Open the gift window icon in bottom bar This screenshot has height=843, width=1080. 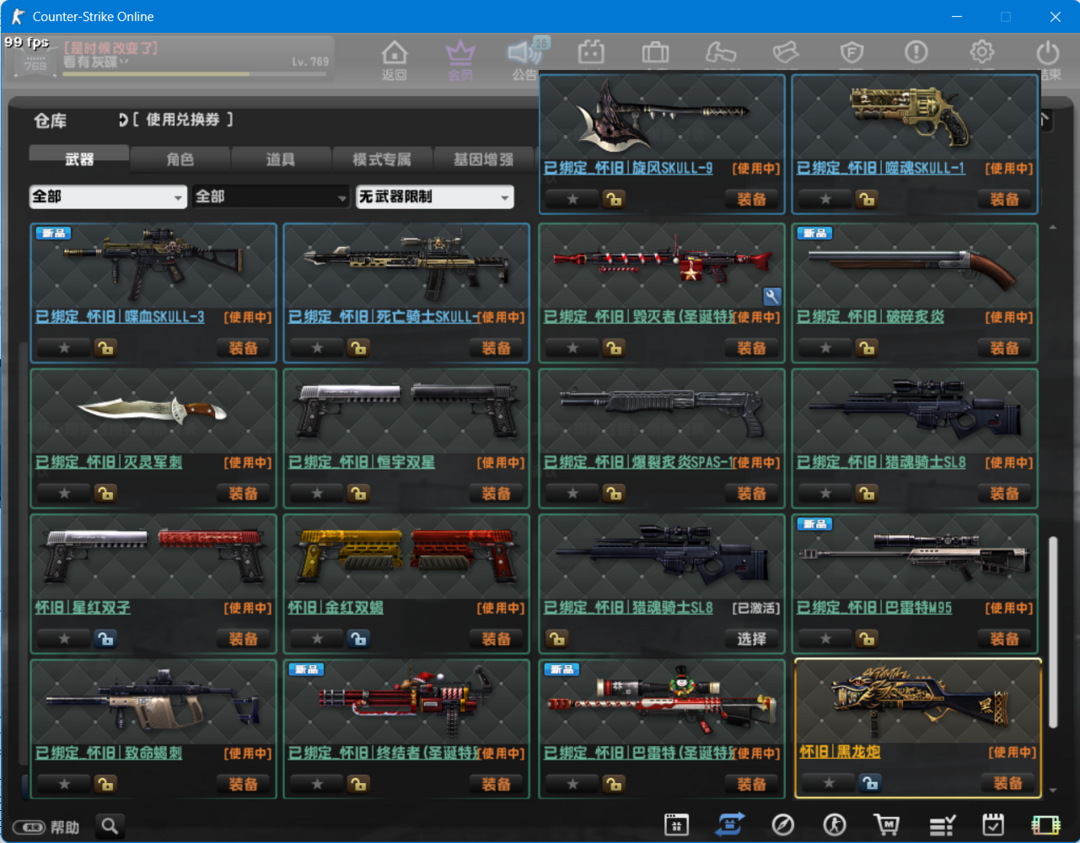pyautogui.click(x=676, y=824)
